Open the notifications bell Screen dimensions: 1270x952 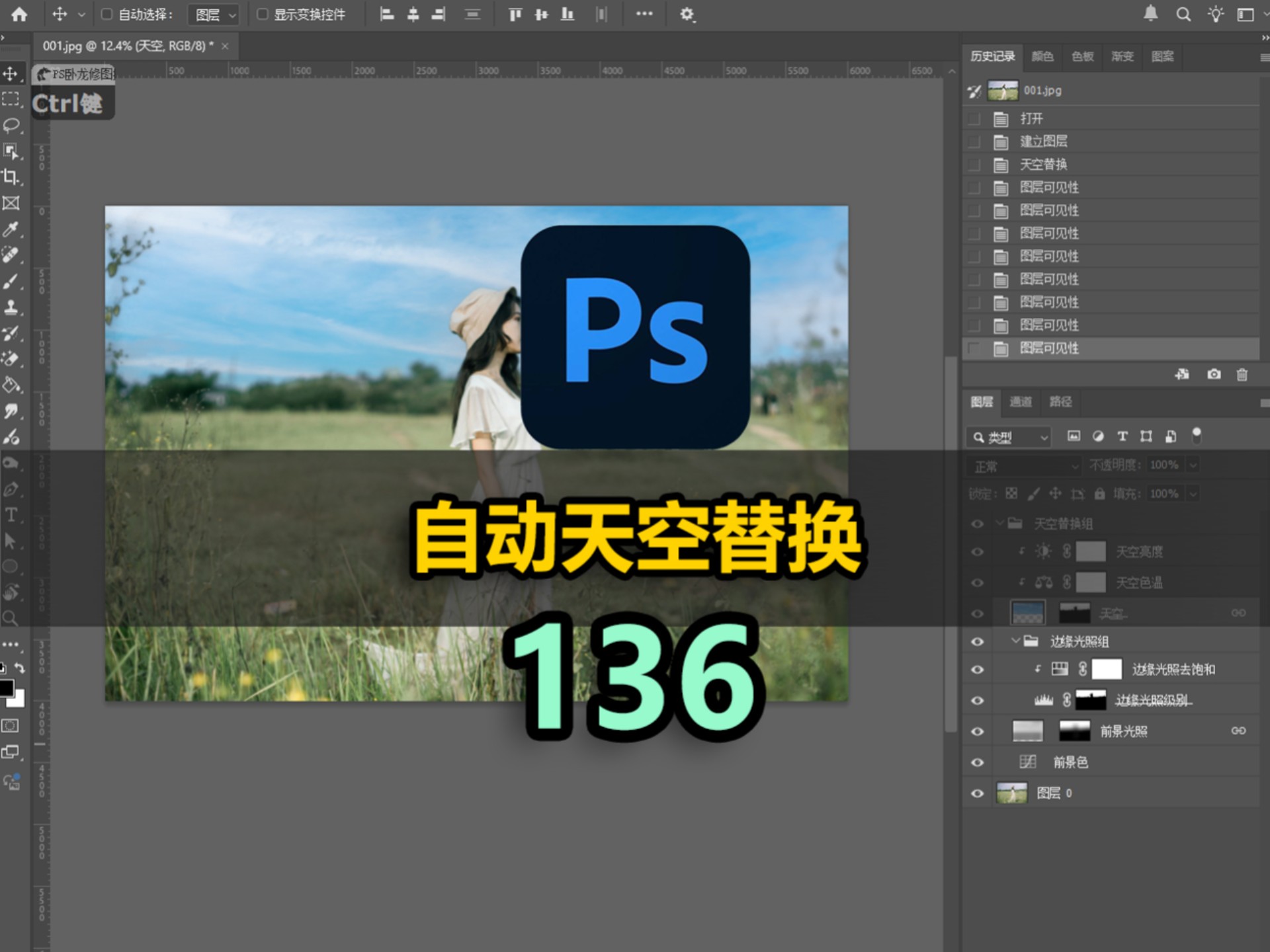[x=1151, y=14]
